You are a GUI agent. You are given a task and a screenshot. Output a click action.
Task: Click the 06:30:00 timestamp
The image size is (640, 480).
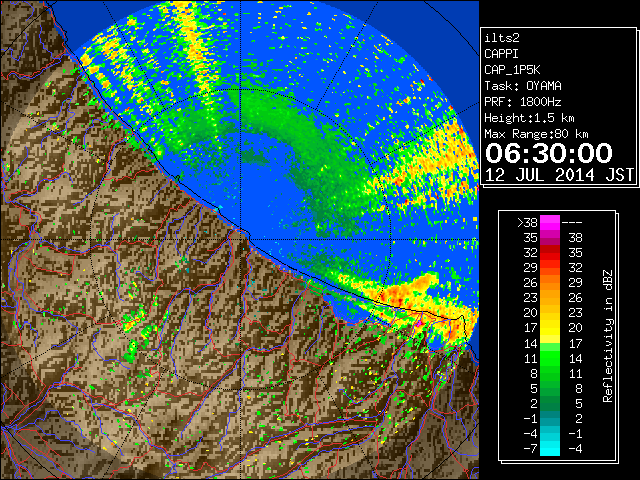(x=549, y=153)
